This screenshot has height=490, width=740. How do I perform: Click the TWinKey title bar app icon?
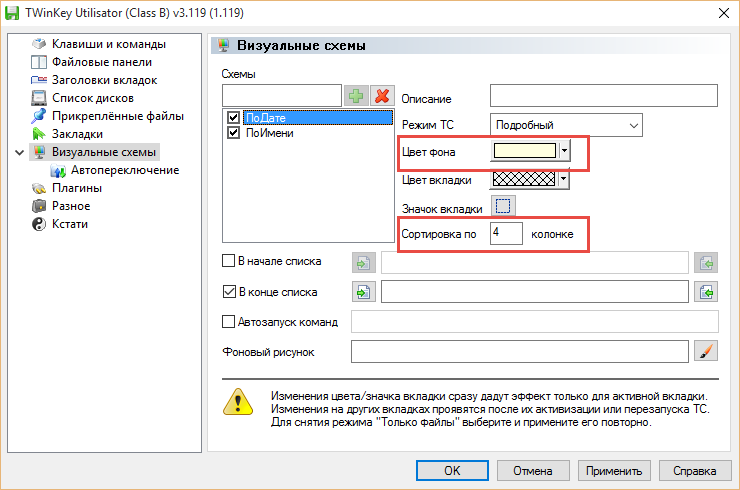(x=12, y=13)
